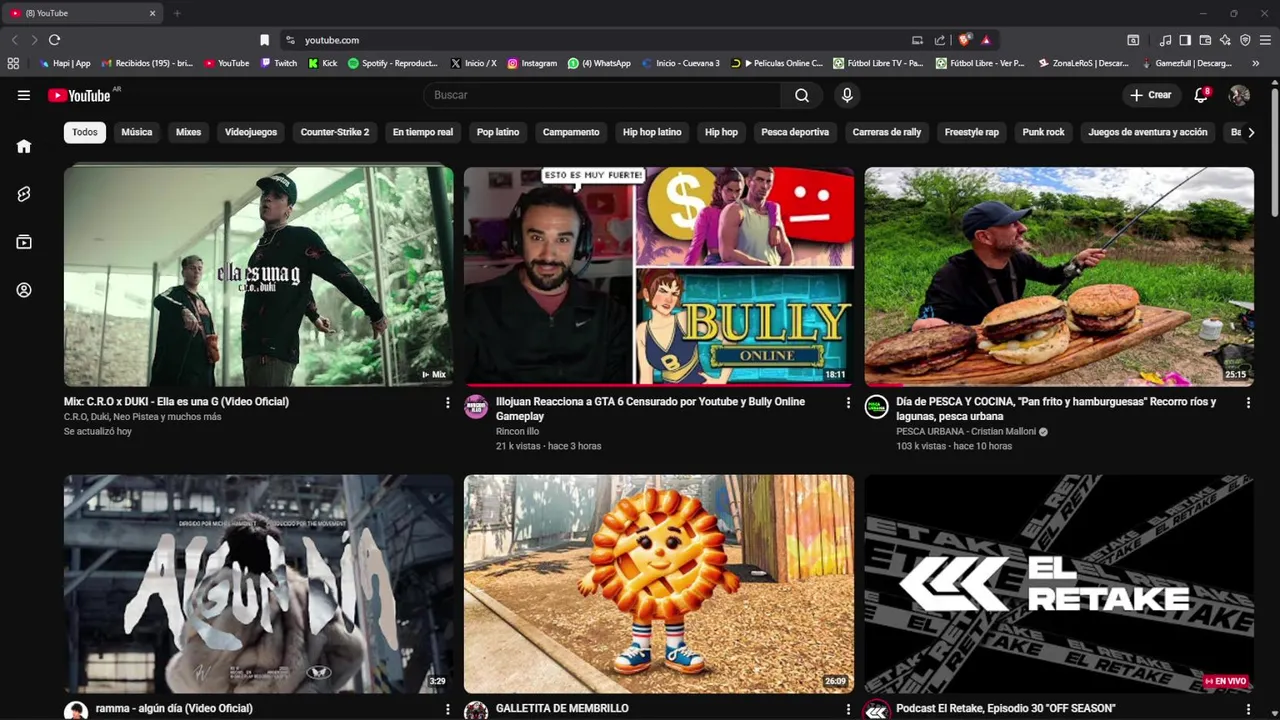
Task: Select the Todos category chip
Action: 85,132
